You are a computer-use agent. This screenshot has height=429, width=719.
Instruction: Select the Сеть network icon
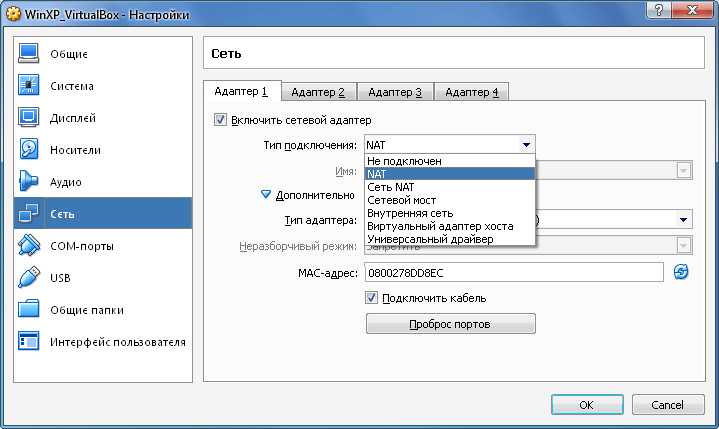28,214
